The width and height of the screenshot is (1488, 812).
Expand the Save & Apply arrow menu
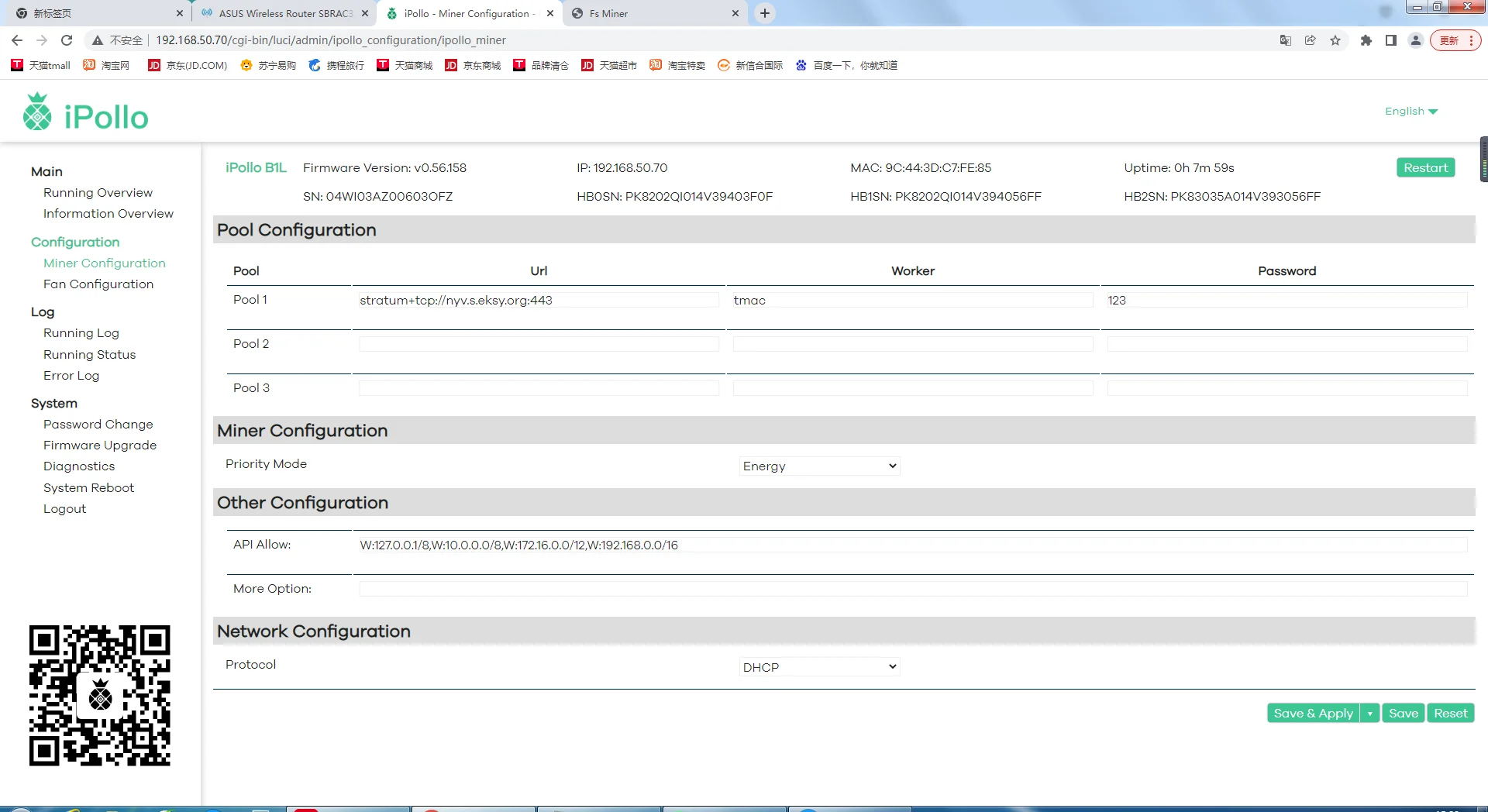coord(1370,714)
